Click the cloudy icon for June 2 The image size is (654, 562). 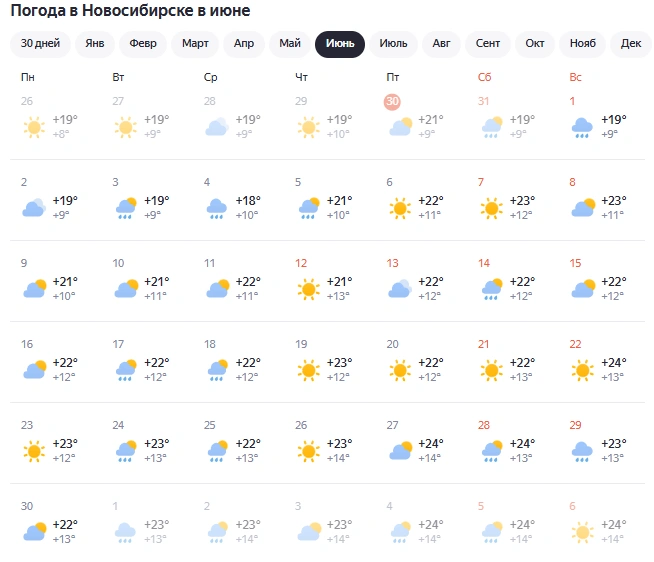click(34, 208)
